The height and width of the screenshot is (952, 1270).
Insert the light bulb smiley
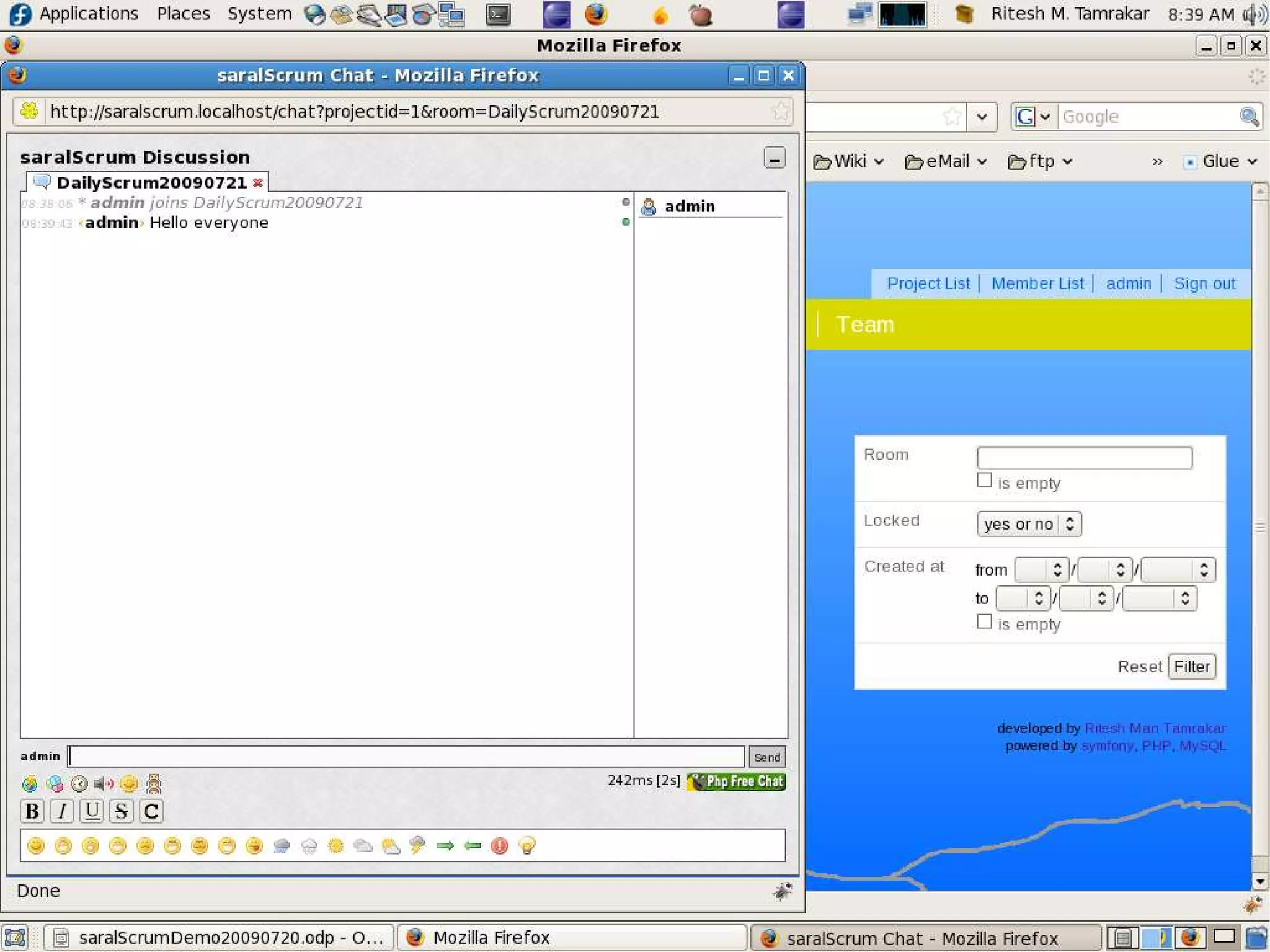click(x=526, y=845)
